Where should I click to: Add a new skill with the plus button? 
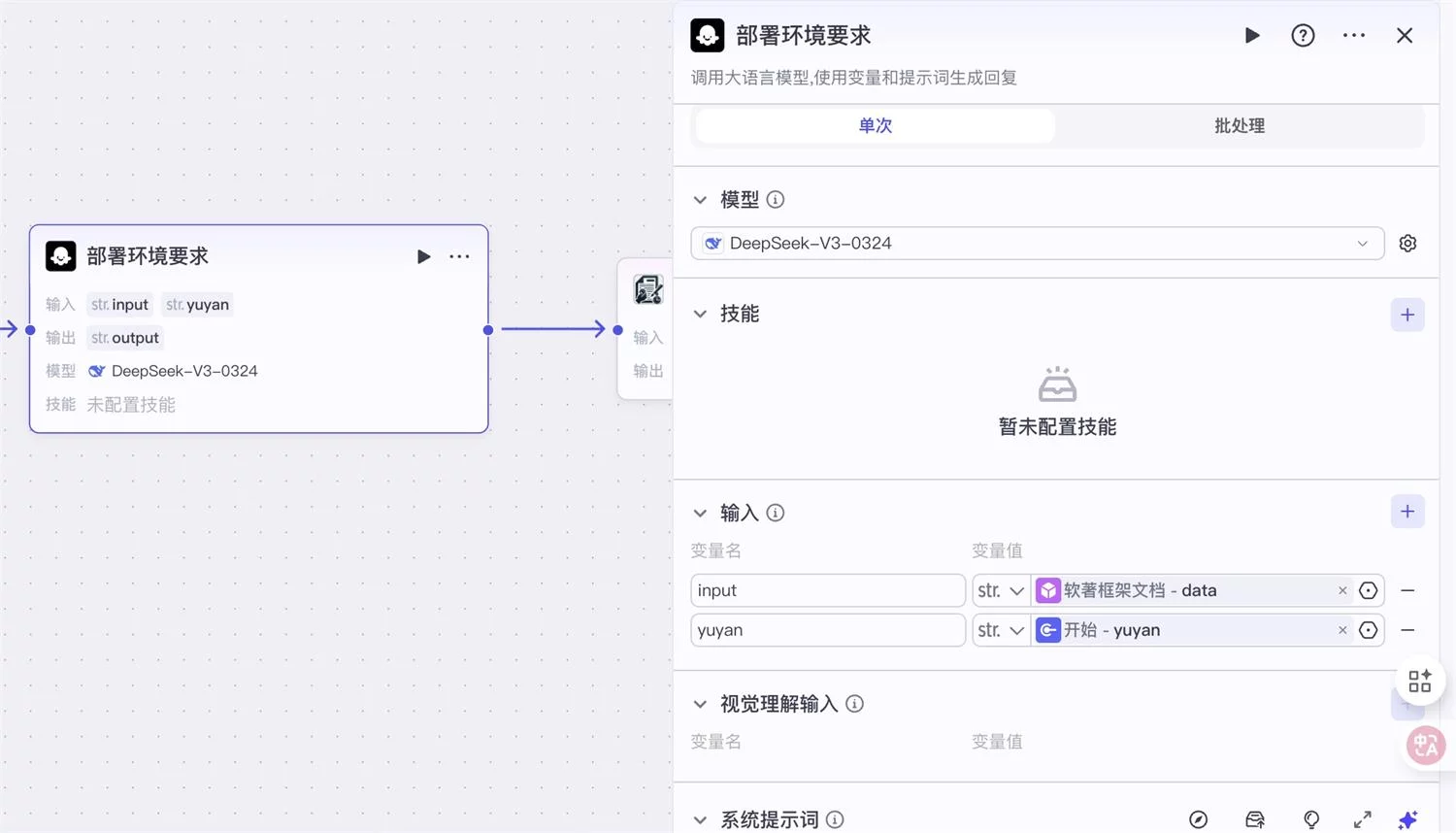[1407, 314]
